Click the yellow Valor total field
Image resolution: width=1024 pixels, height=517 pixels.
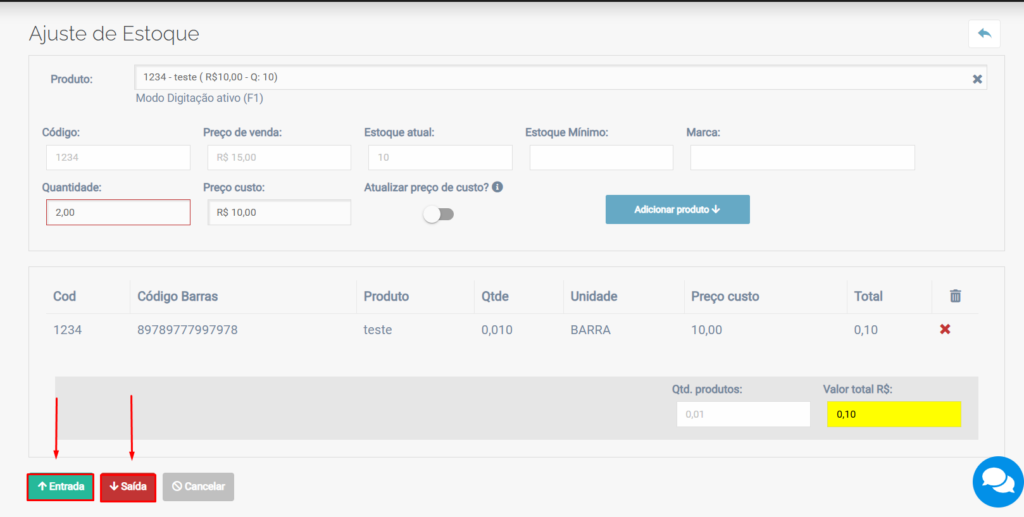click(894, 414)
